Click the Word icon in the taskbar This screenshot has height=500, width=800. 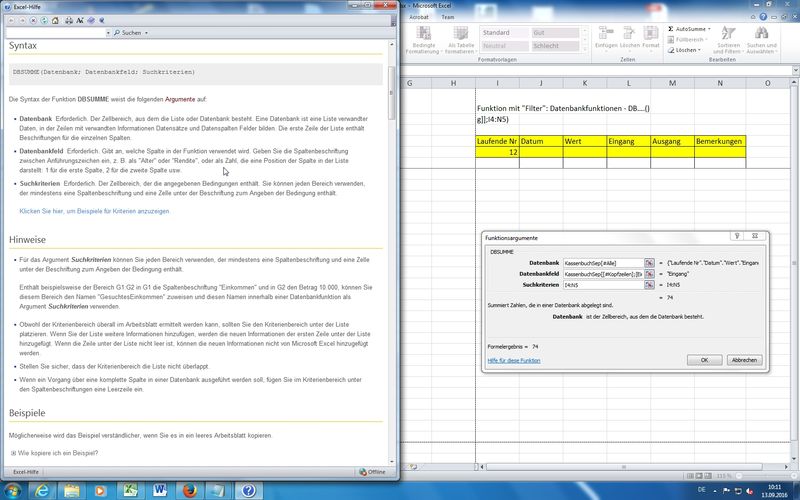(x=159, y=490)
